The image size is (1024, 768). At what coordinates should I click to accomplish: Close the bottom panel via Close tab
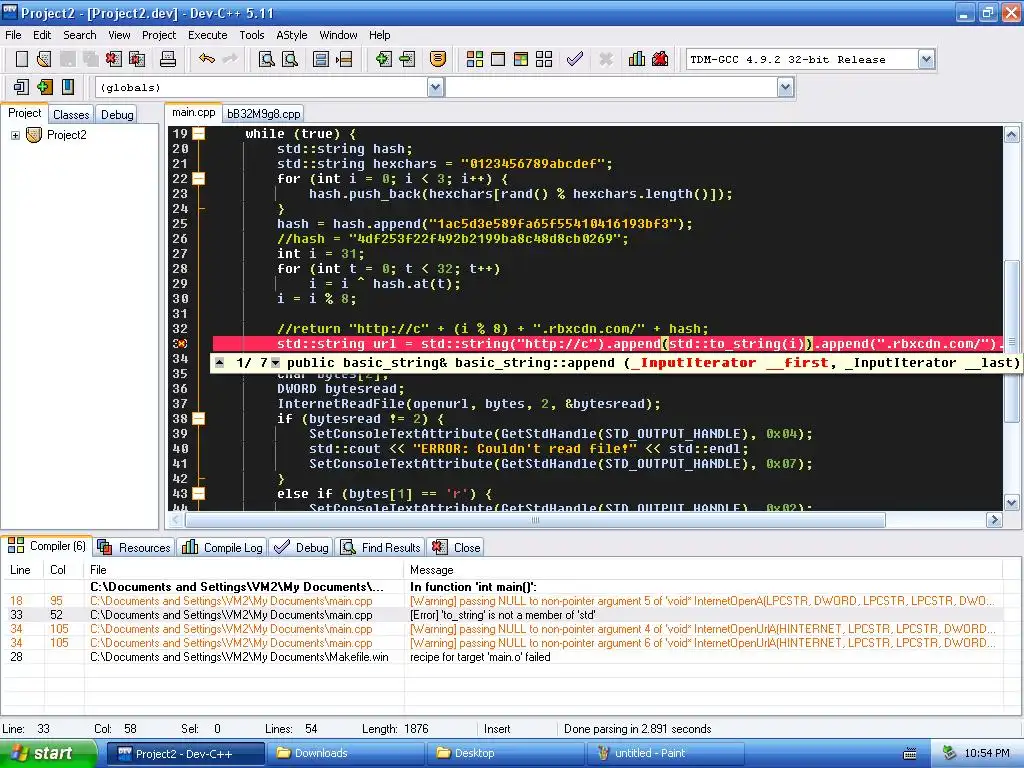click(456, 547)
